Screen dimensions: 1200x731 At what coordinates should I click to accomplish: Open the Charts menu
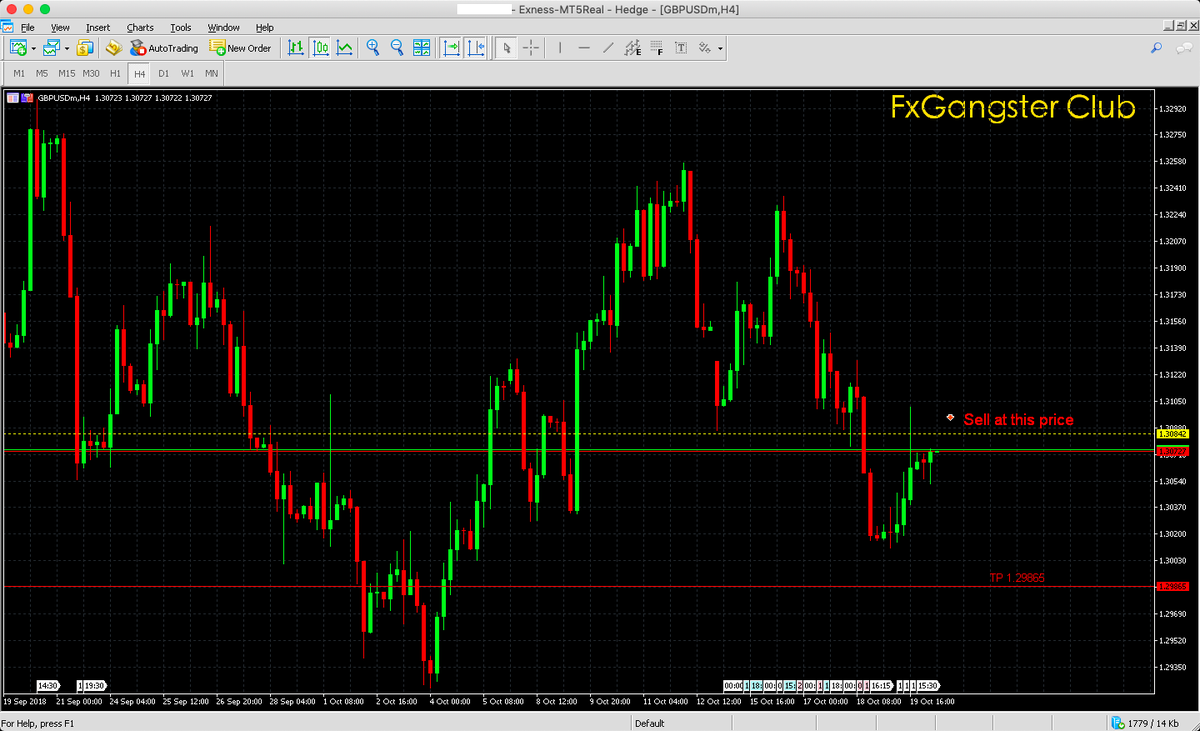[x=140, y=27]
